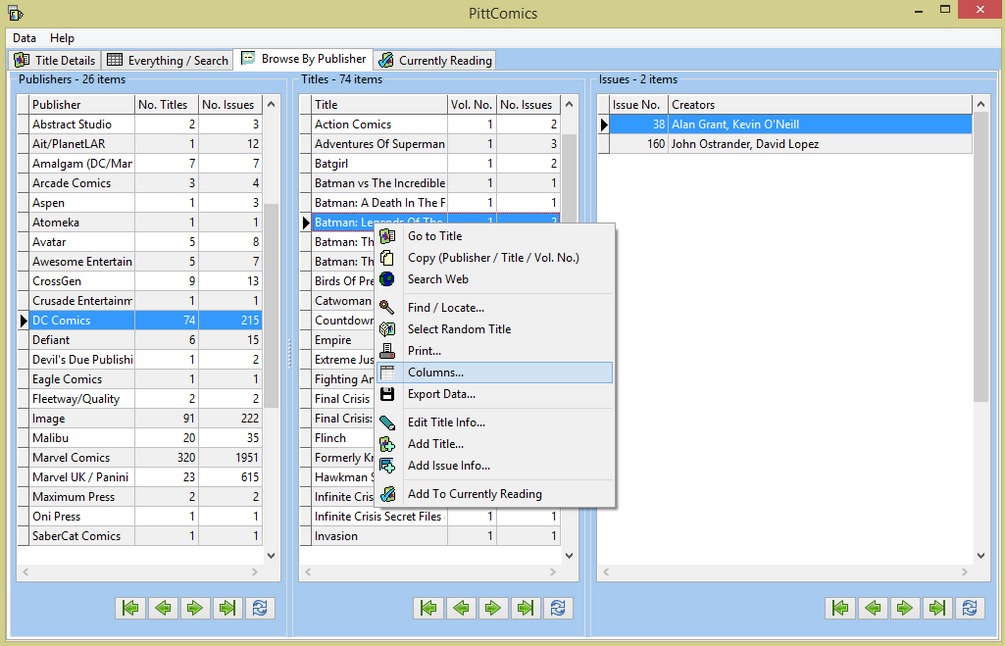Click the Copy clipboard icon in context menu
This screenshot has height=646, width=1005.
[387, 258]
